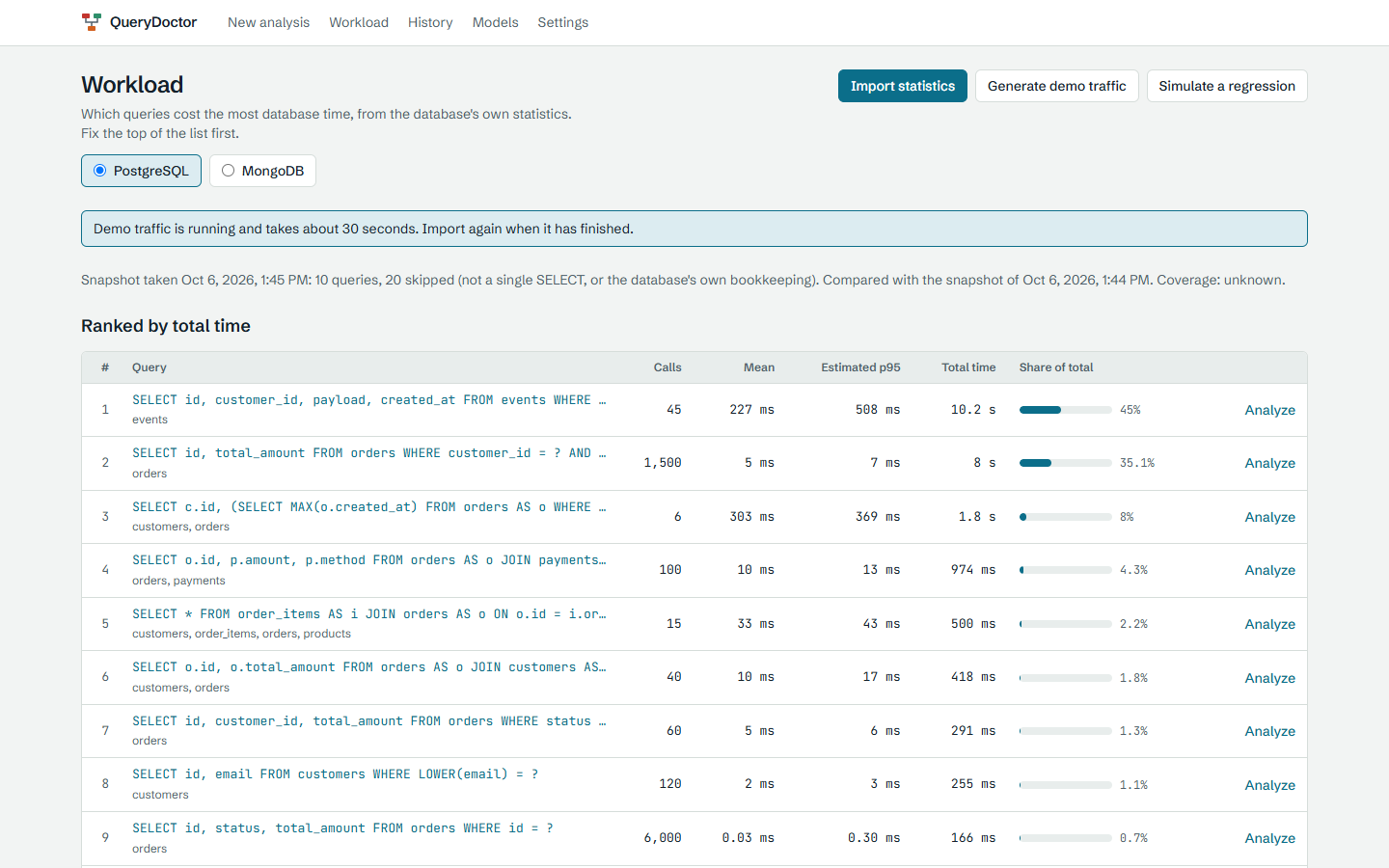Screen dimensions: 1389x868
Task: Analyze the order_items JOIN query
Action: click(1269, 624)
